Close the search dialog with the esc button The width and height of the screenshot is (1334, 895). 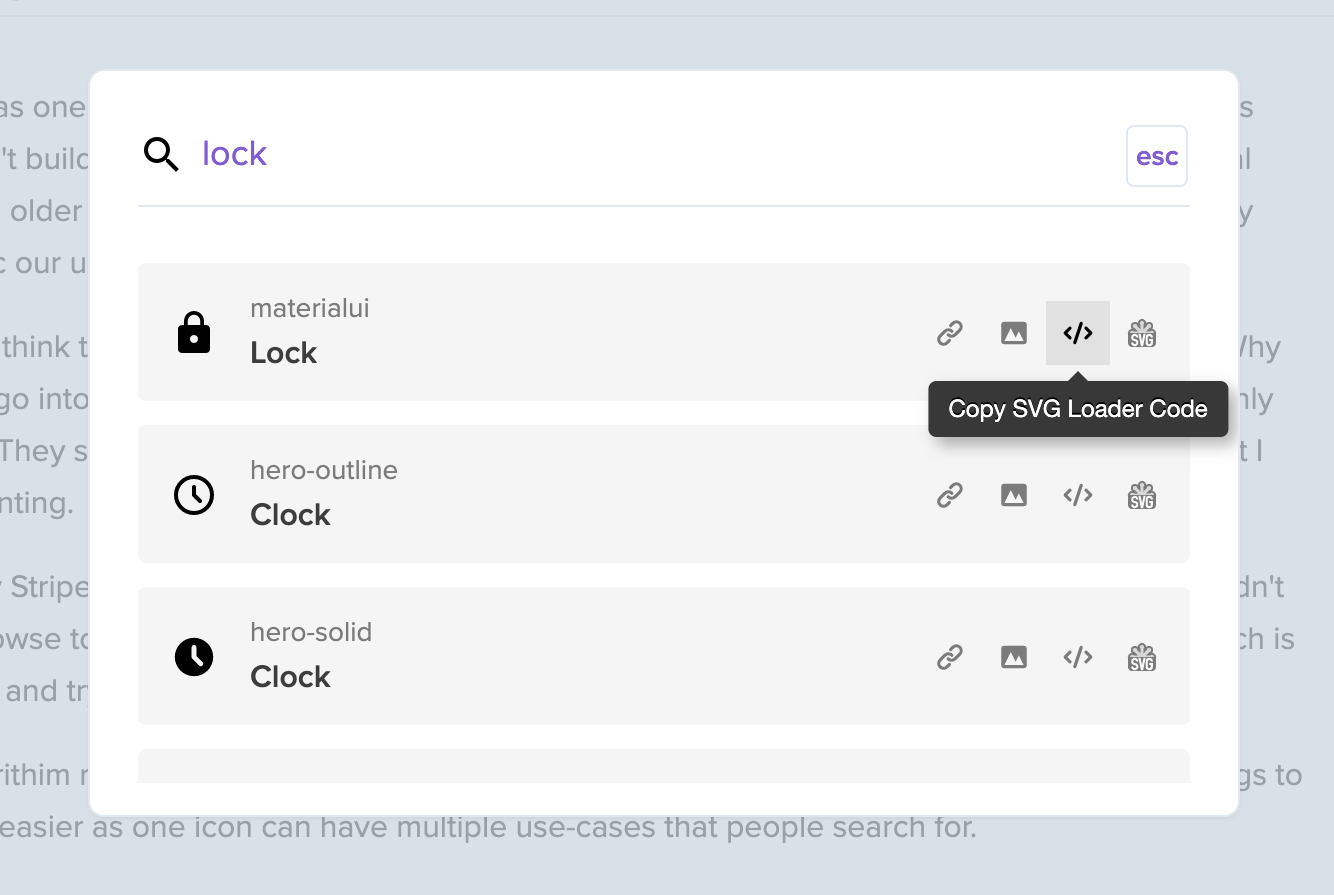pyautogui.click(x=1157, y=156)
